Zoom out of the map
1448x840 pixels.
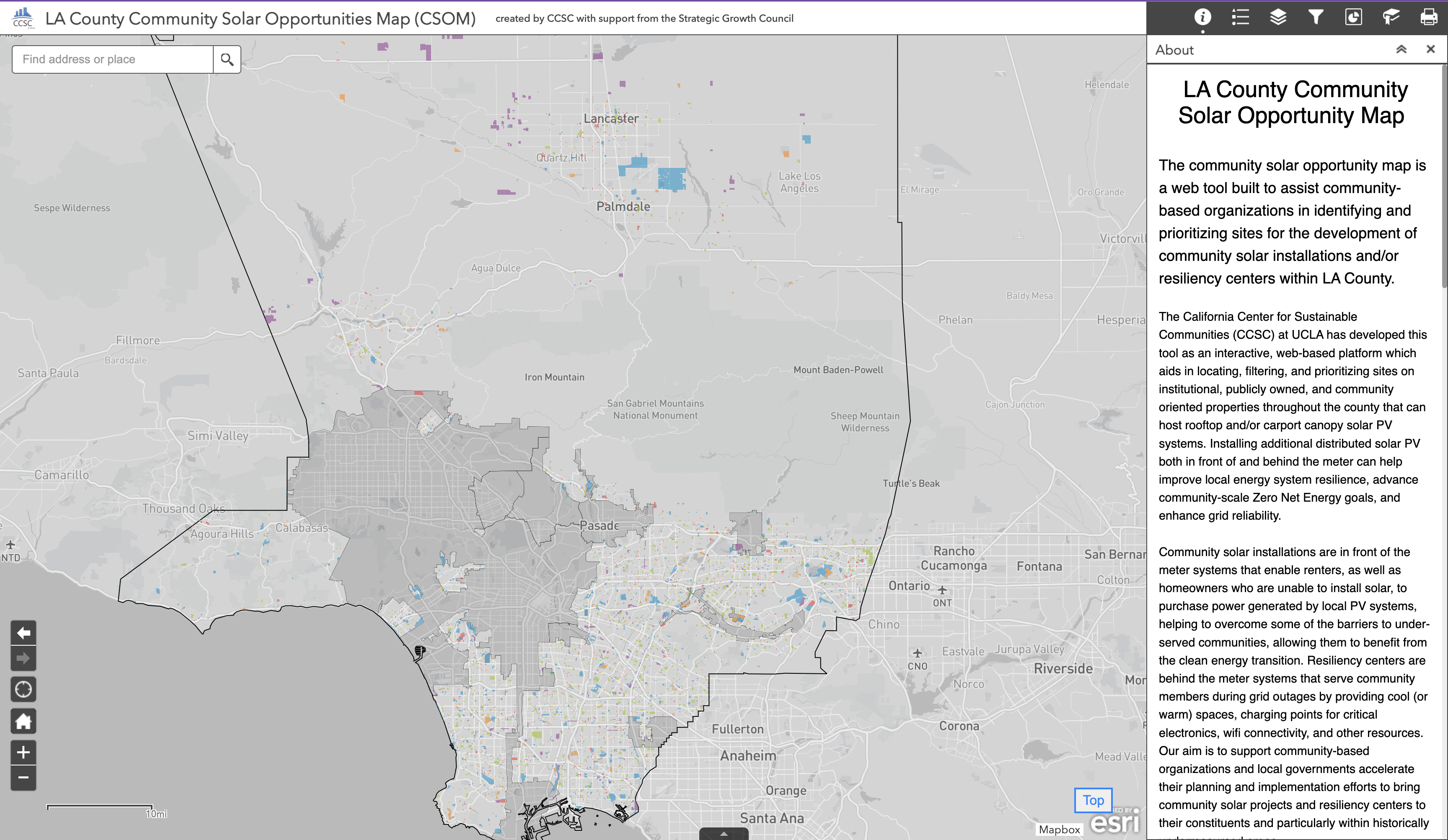pos(23,778)
